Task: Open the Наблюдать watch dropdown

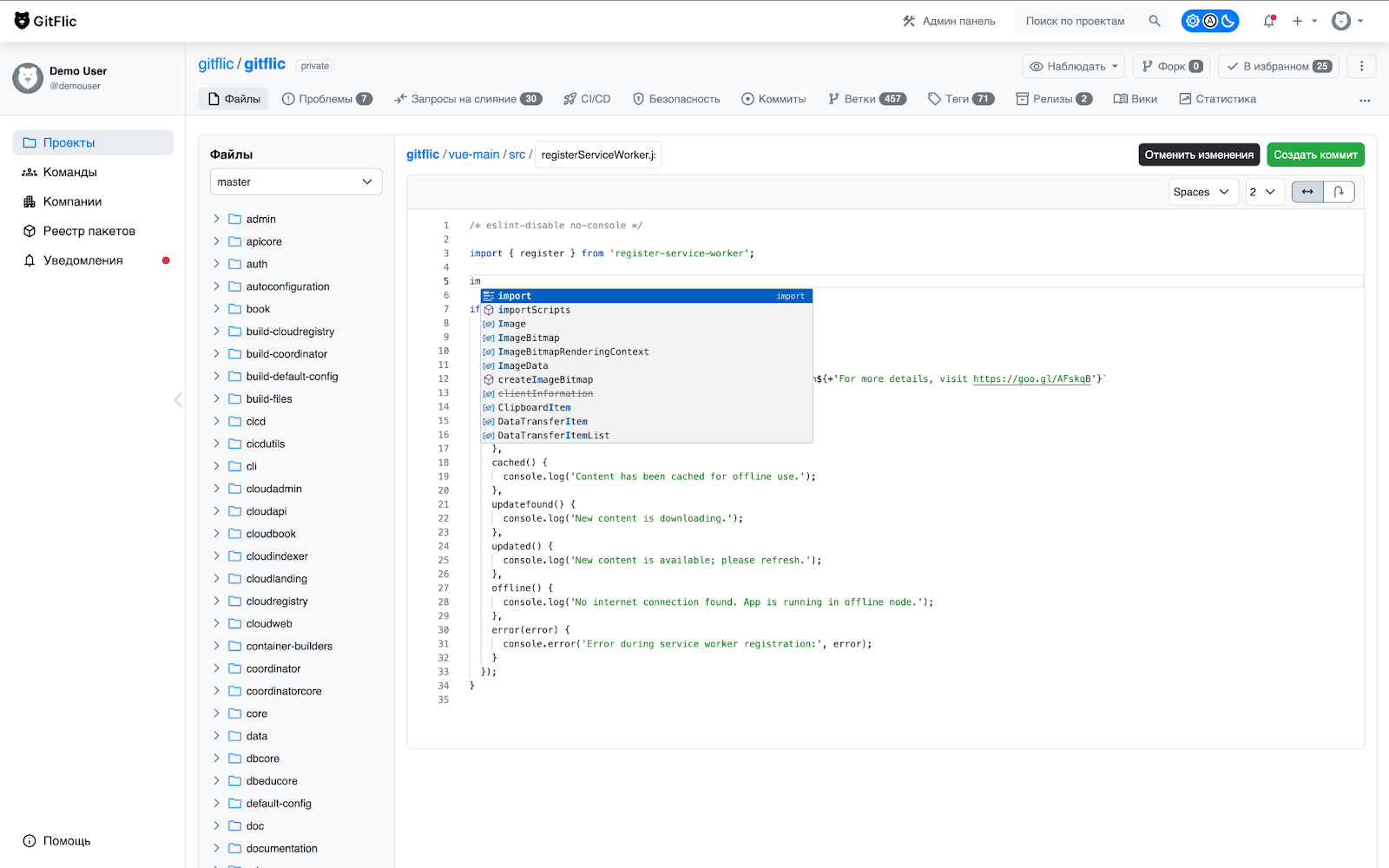Action: coord(1073,66)
